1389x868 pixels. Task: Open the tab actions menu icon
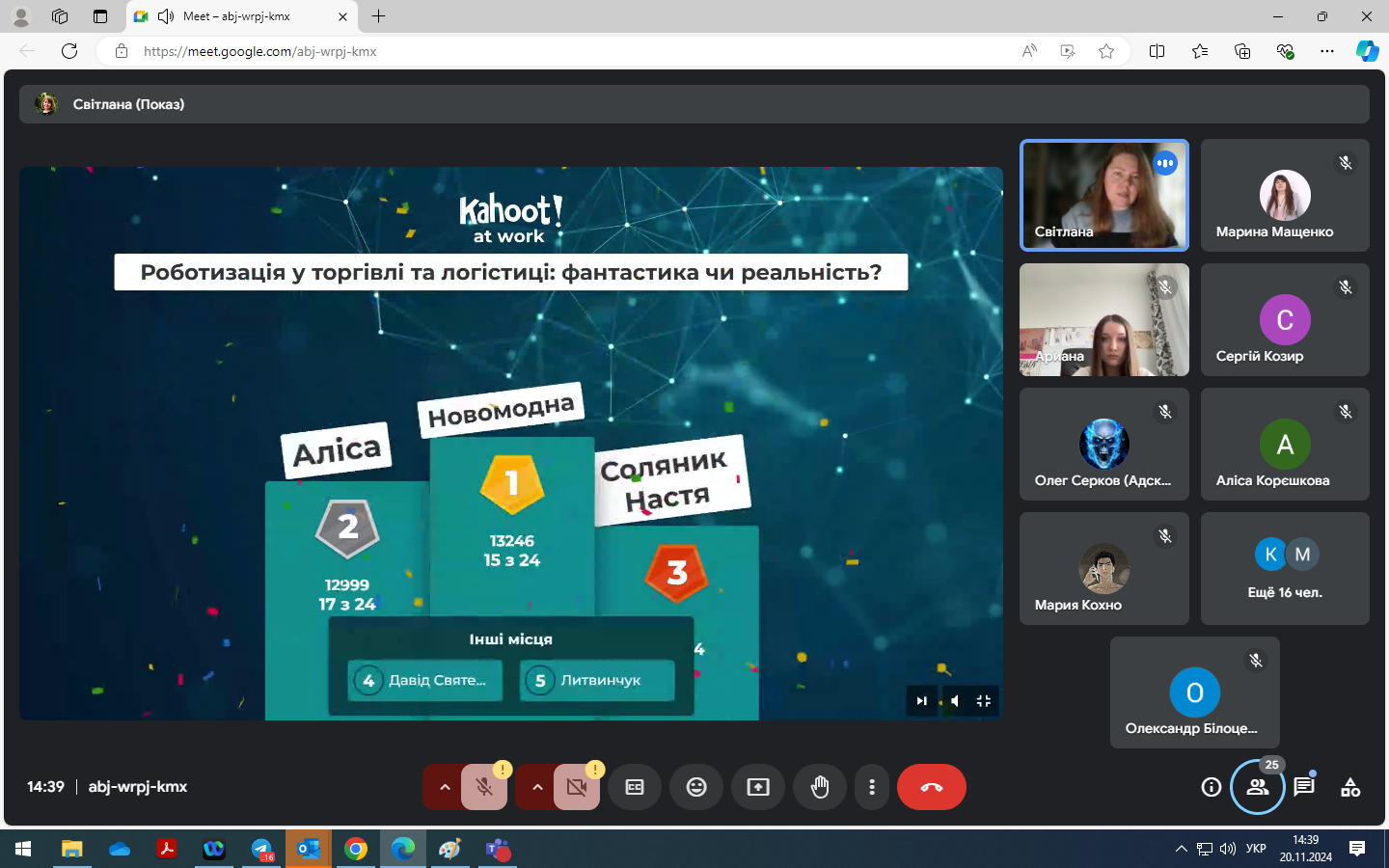(100, 16)
